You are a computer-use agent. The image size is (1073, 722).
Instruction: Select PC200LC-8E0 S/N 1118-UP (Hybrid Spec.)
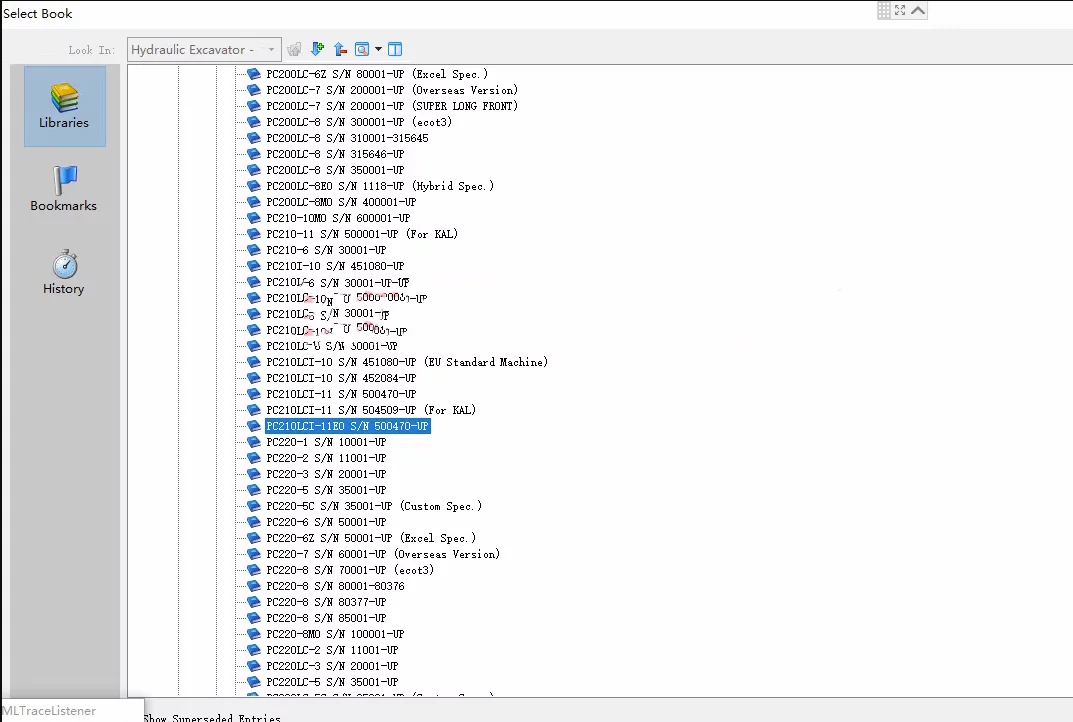(380, 186)
